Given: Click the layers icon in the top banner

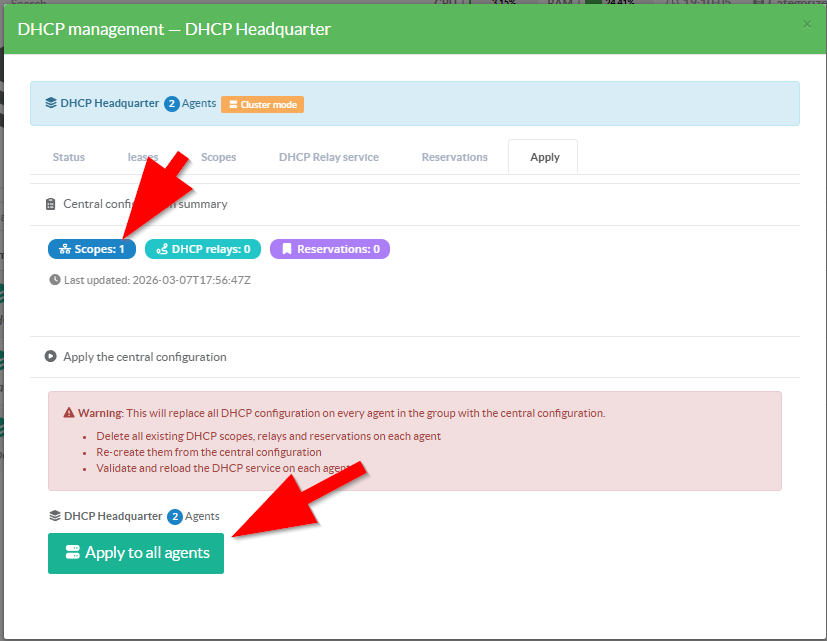Looking at the screenshot, I should (x=51, y=103).
